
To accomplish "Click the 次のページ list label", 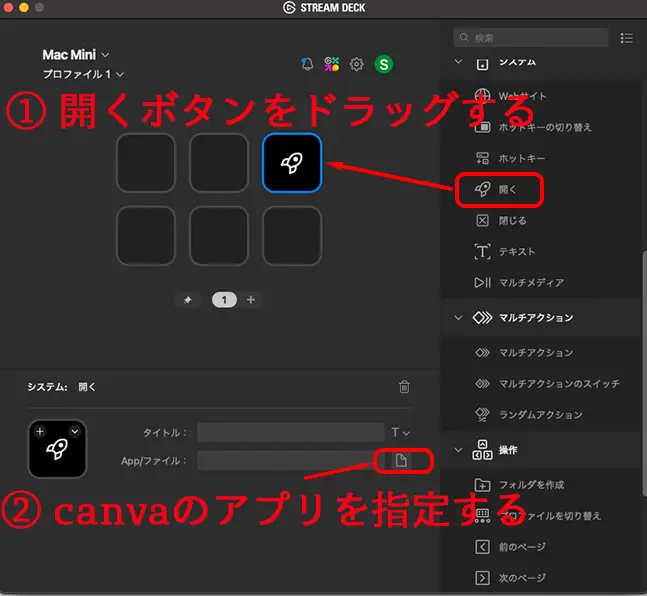I will coord(522,578).
